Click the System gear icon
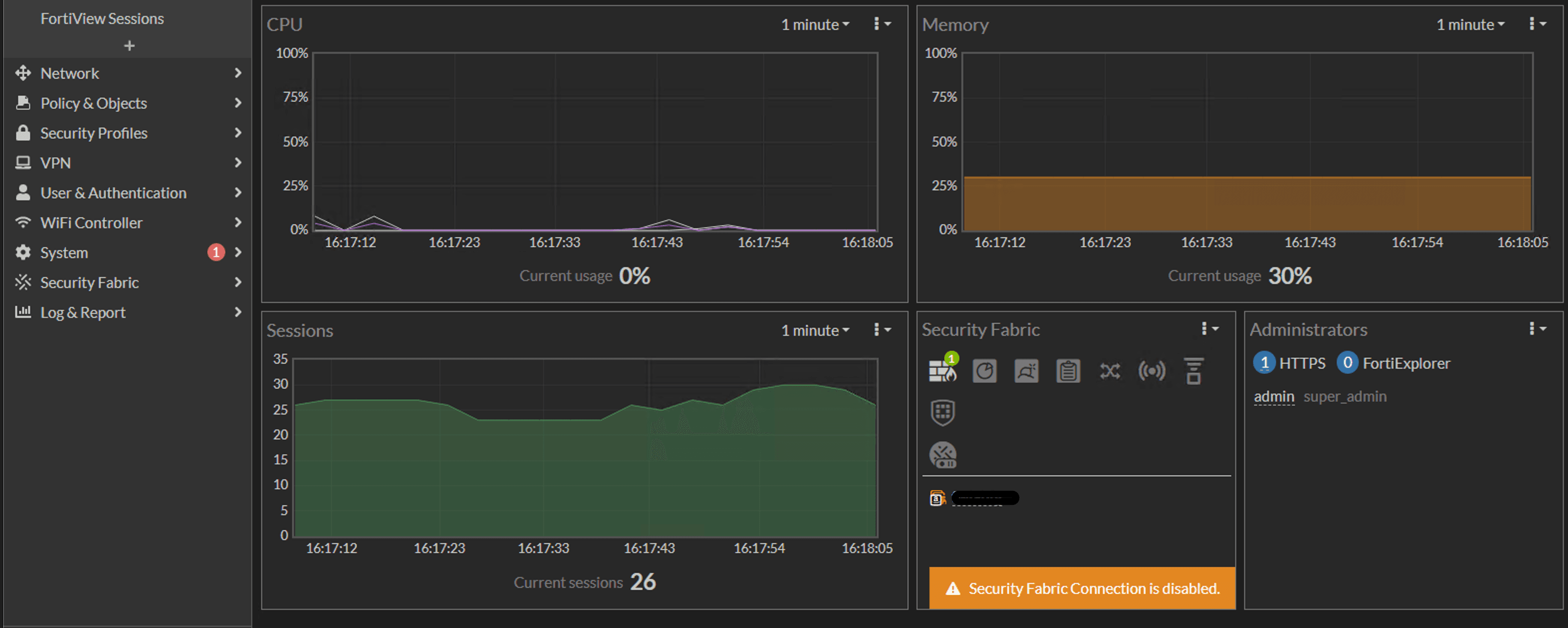The width and height of the screenshot is (1568, 628). click(x=23, y=252)
